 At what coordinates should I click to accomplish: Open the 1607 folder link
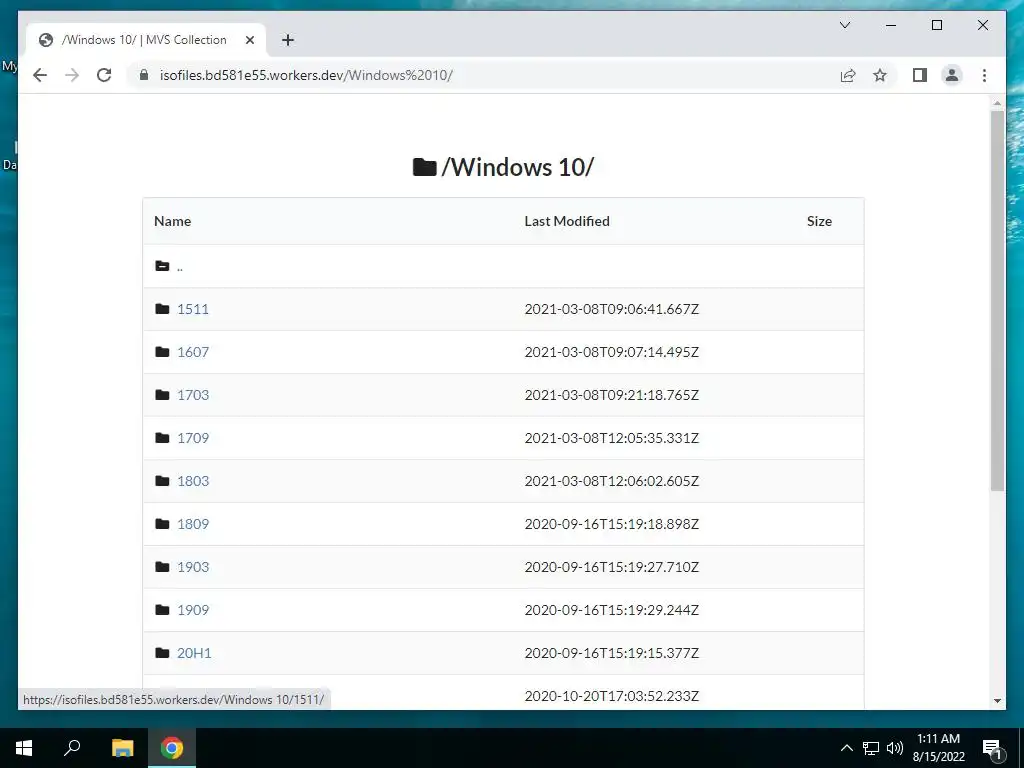193,352
